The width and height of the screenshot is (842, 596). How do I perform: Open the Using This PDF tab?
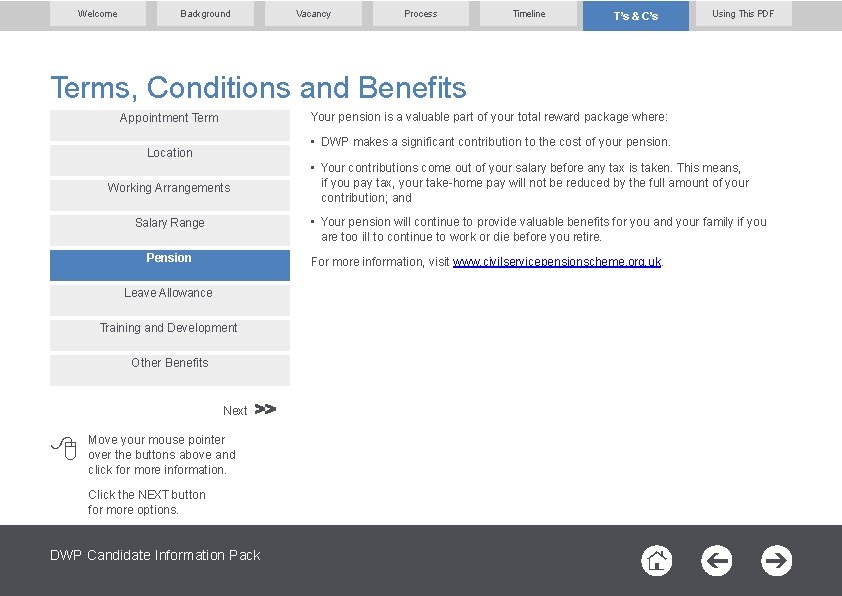click(x=743, y=14)
